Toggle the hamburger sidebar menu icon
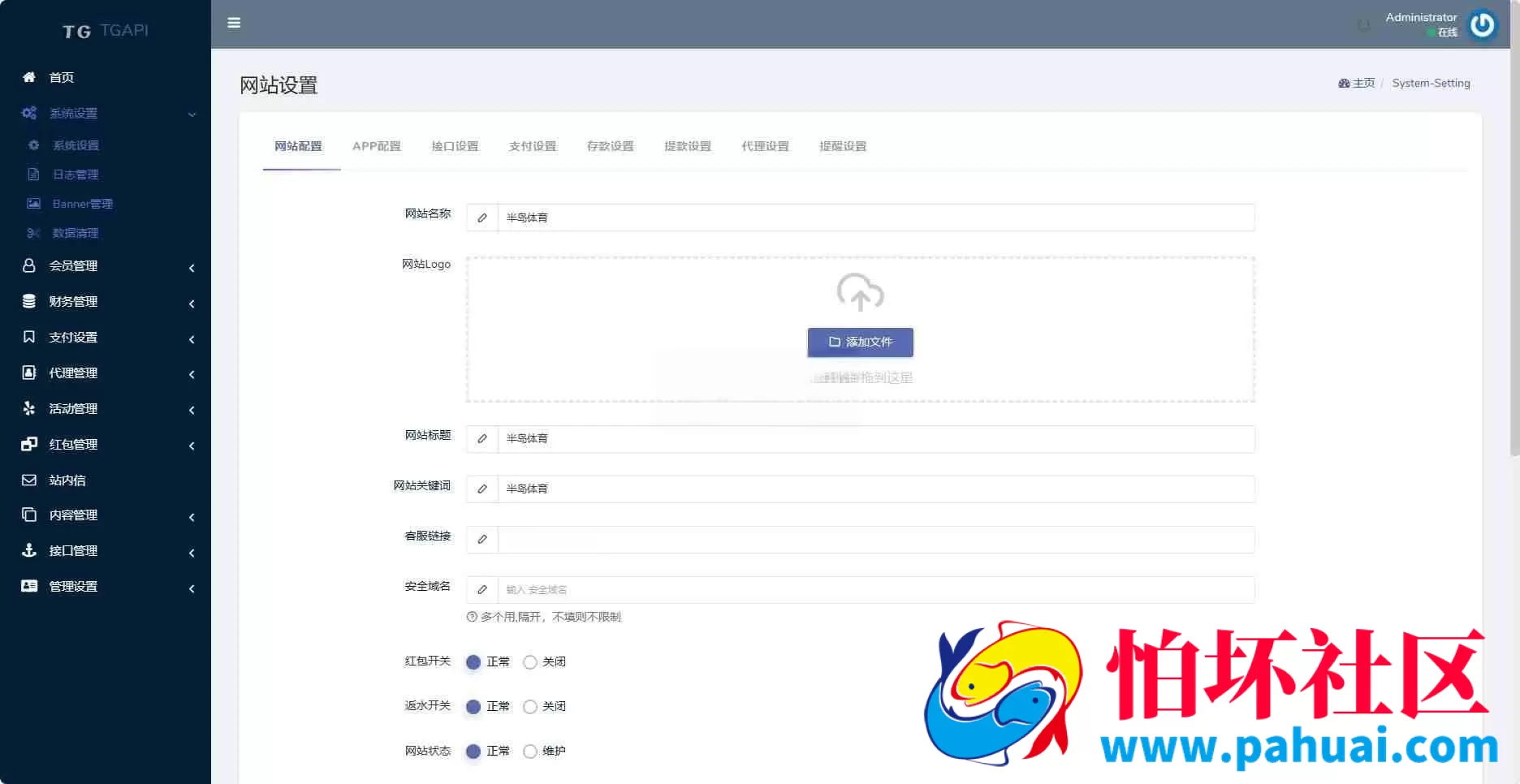The image size is (1520, 784). coord(234,23)
